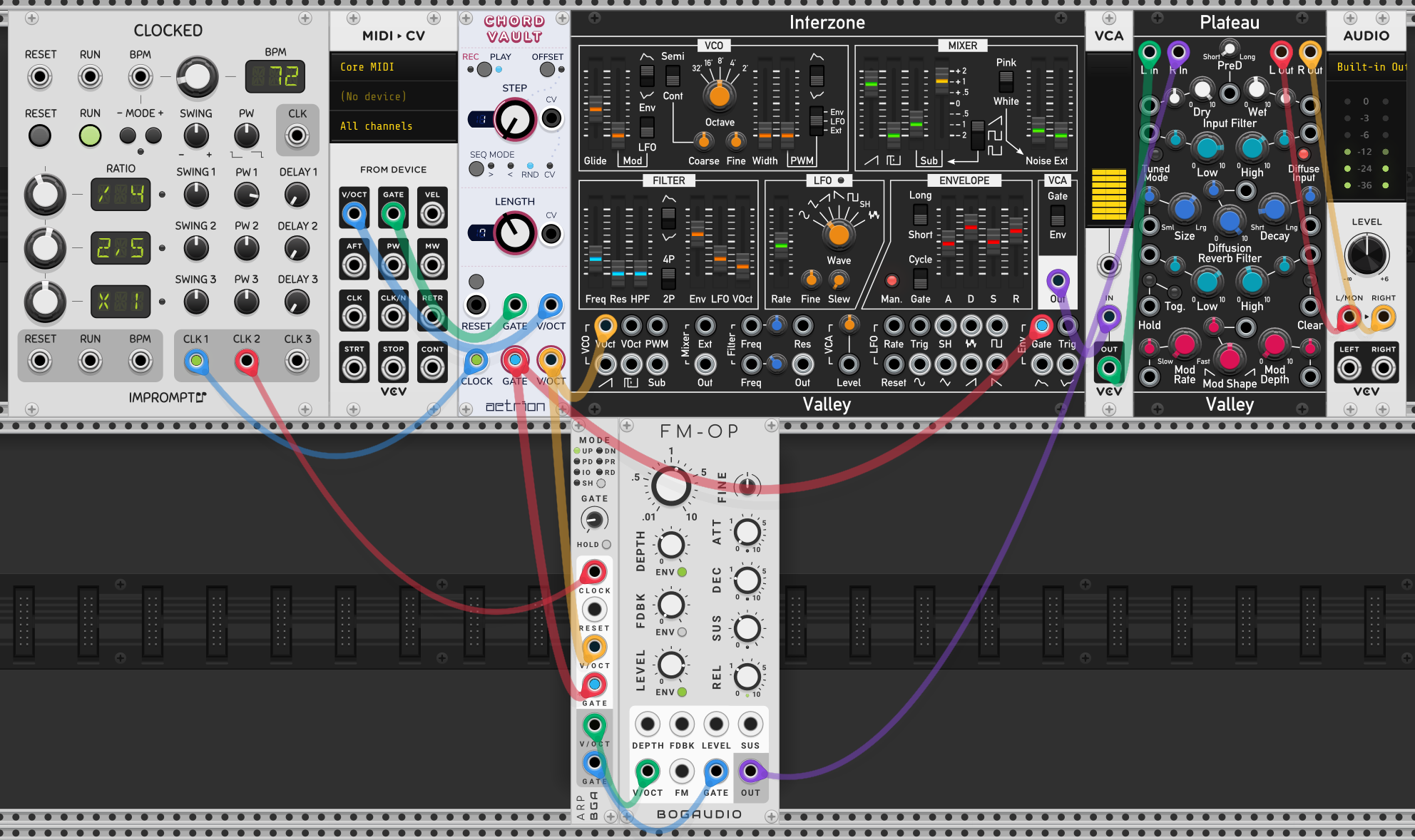This screenshot has height=840, width=1415.
Task: Click the DELAY 2 knob on Clocked
Action: (x=297, y=248)
